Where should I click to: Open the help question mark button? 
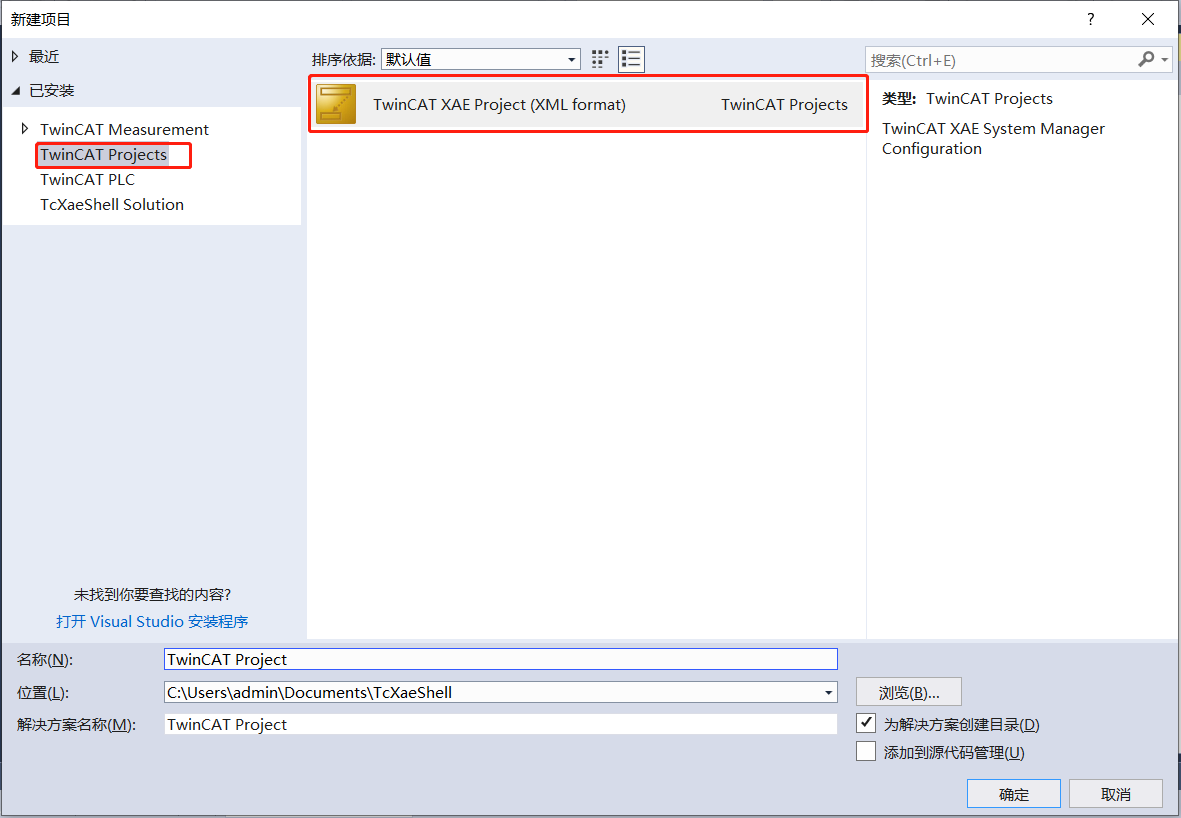1091,20
